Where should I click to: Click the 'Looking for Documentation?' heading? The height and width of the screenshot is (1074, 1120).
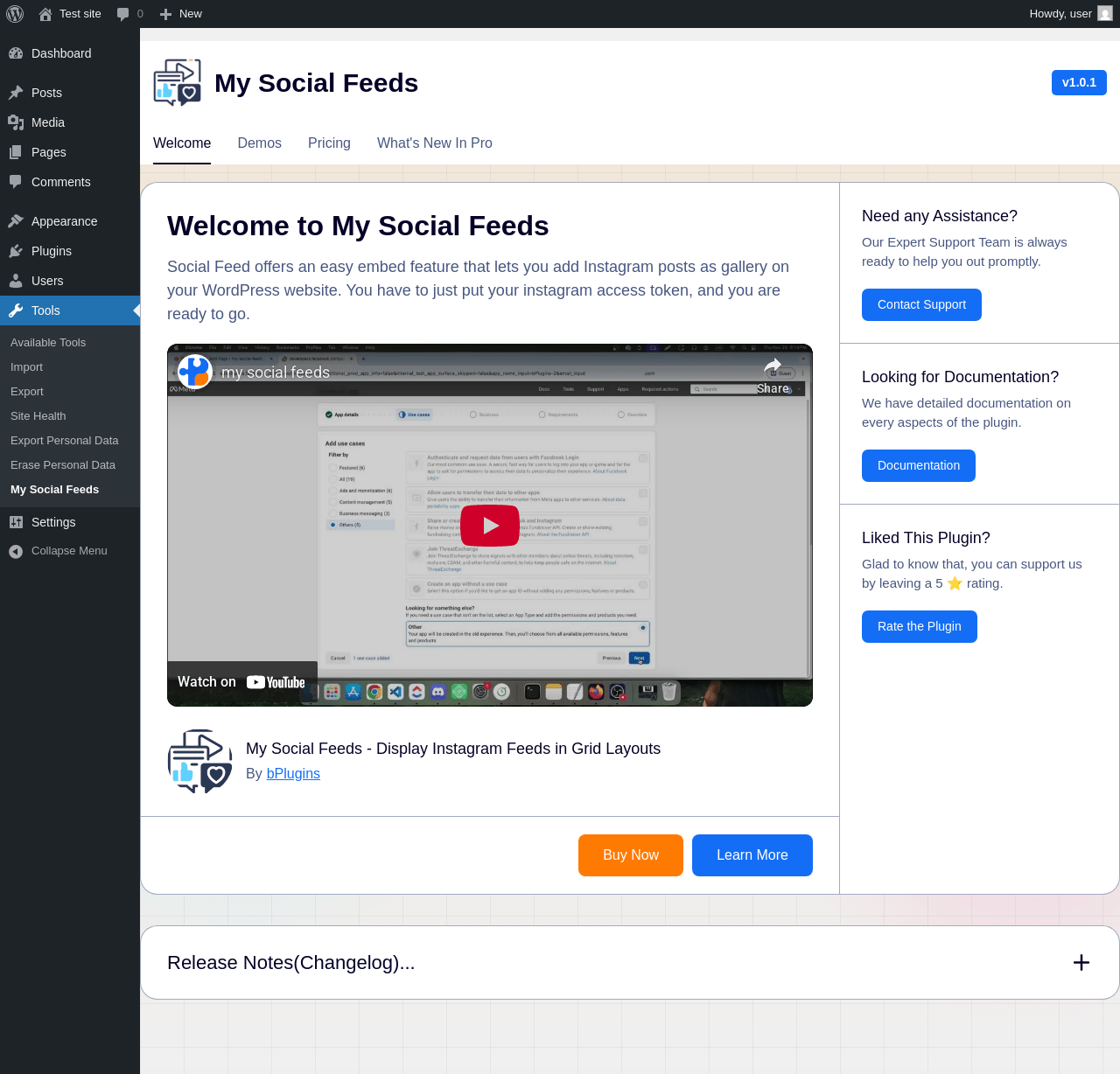pyautogui.click(x=960, y=377)
